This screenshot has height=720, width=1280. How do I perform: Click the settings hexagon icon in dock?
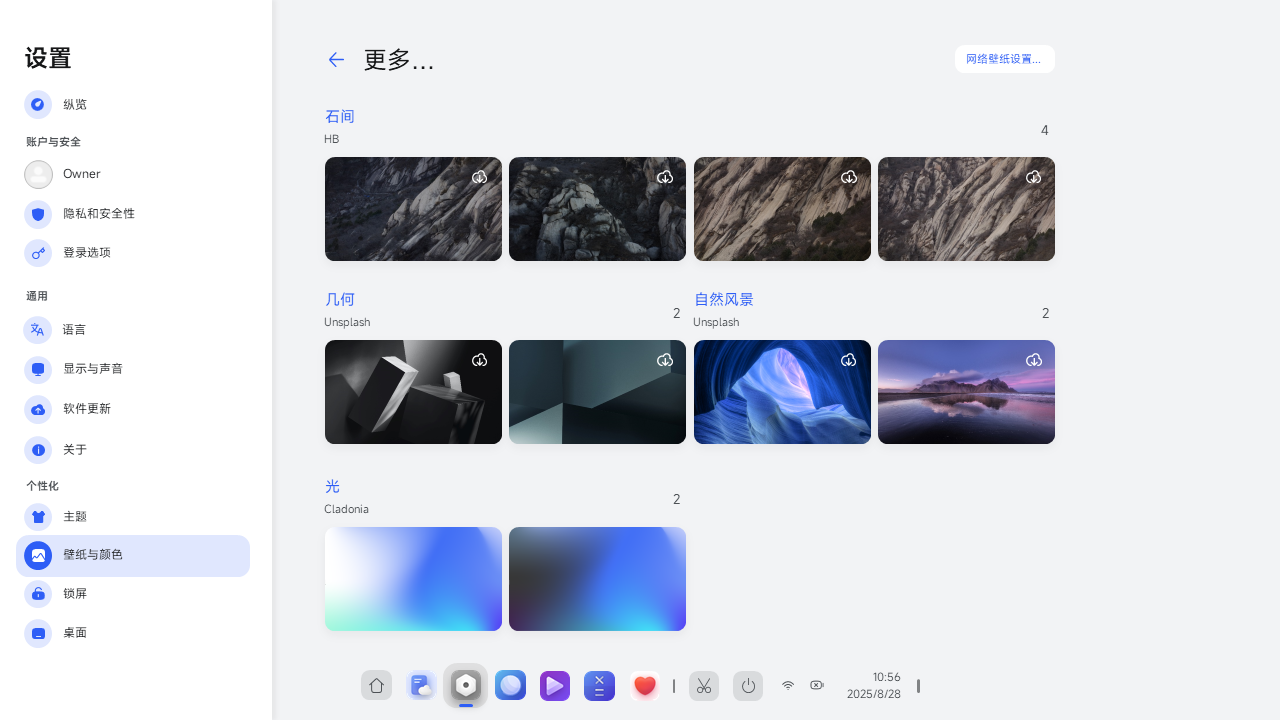coord(466,685)
